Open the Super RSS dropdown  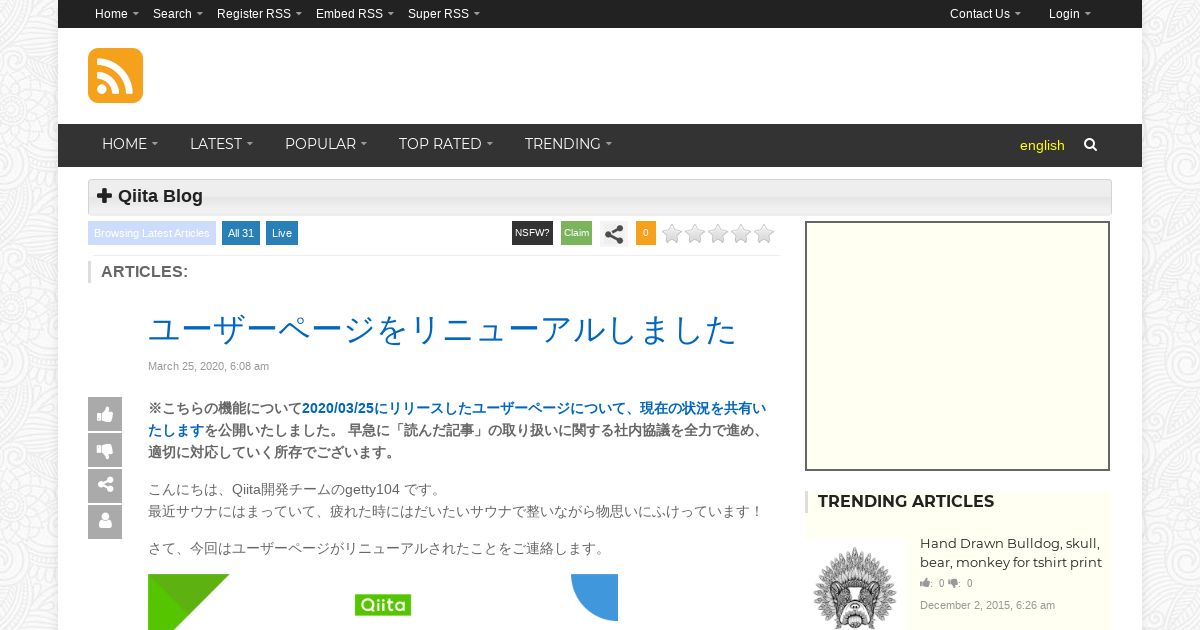pos(444,14)
